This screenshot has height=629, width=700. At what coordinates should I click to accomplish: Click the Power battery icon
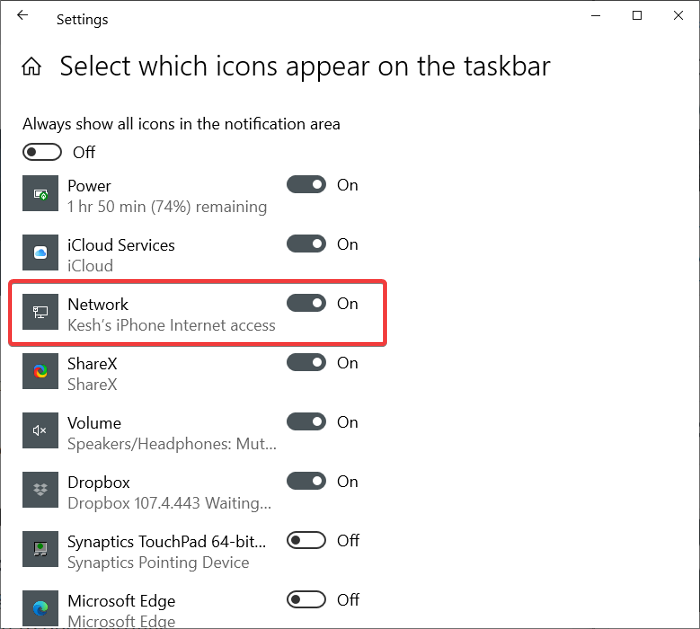coord(41,193)
